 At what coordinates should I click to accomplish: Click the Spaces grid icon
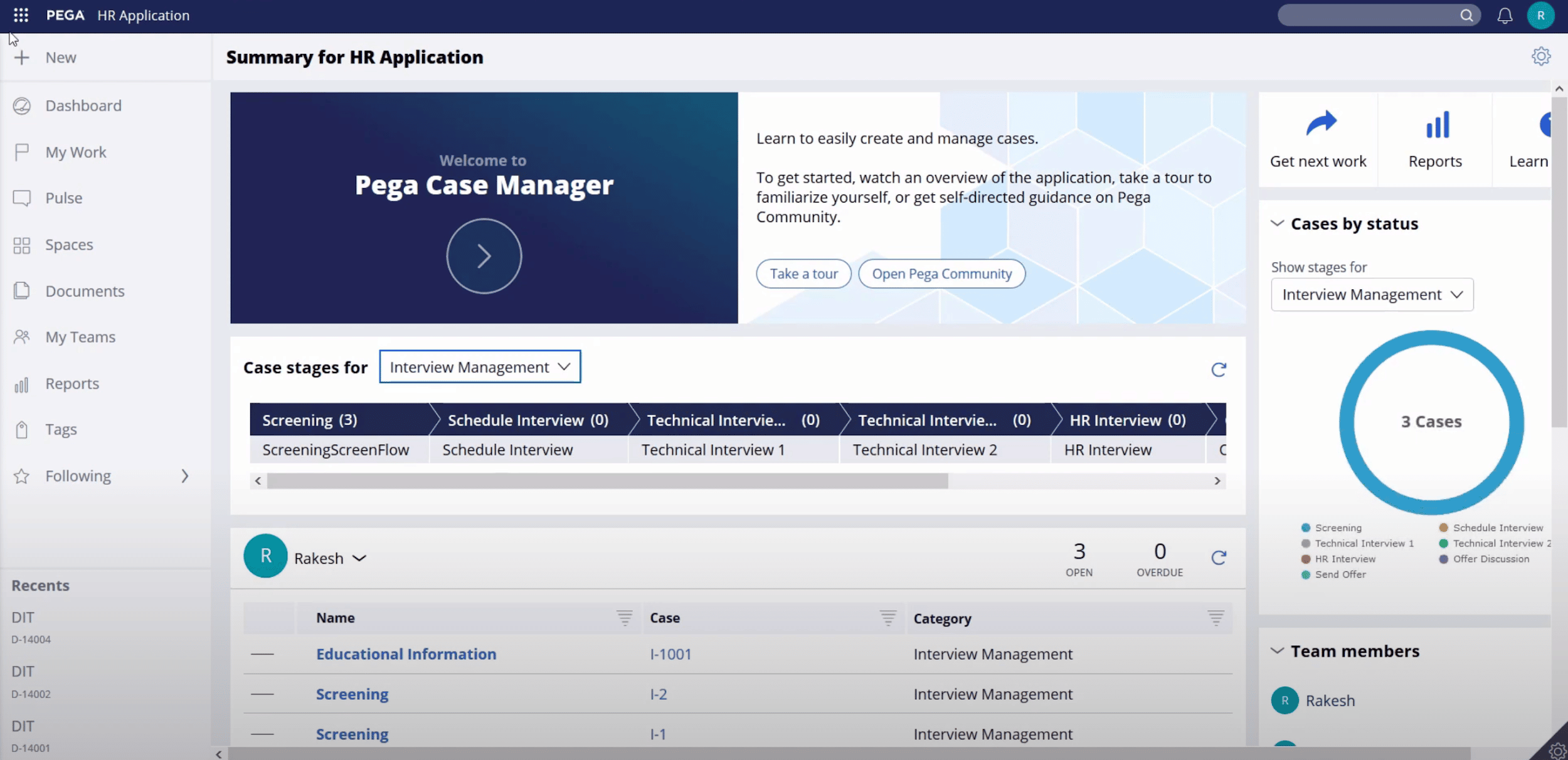point(22,245)
